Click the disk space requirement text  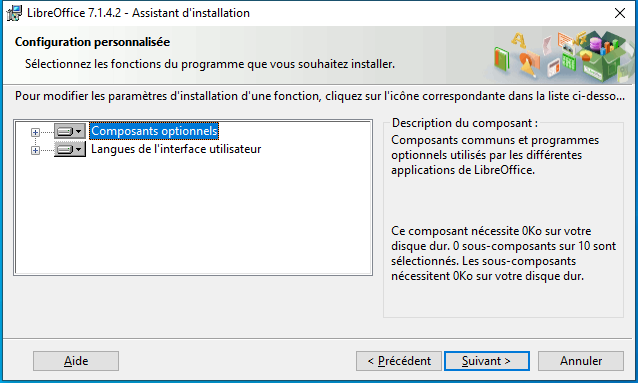pyautogui.click(x=504, y=254)
